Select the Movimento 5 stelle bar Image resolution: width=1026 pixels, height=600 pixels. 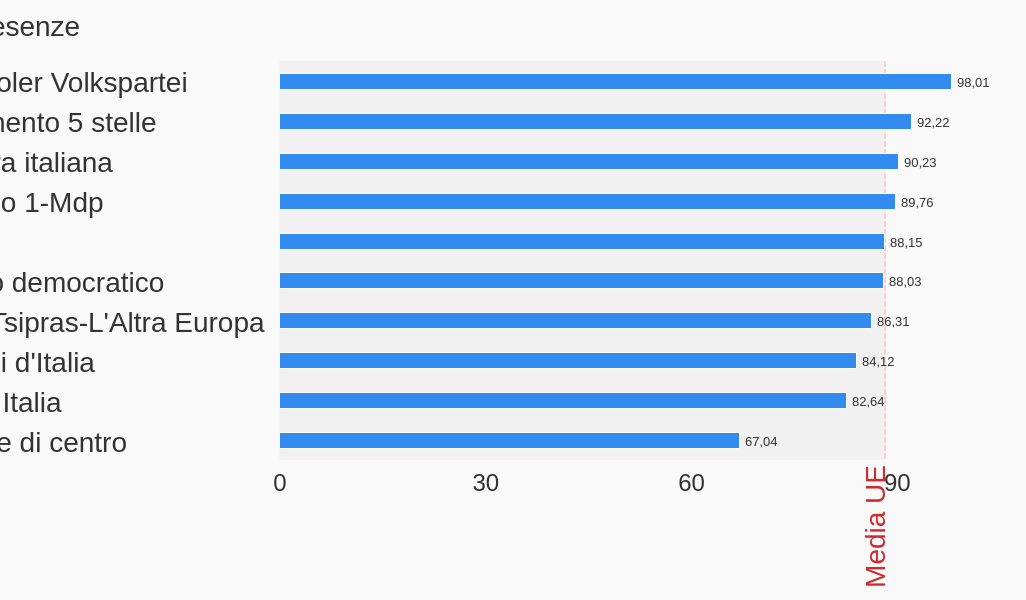tap(595, 122)
